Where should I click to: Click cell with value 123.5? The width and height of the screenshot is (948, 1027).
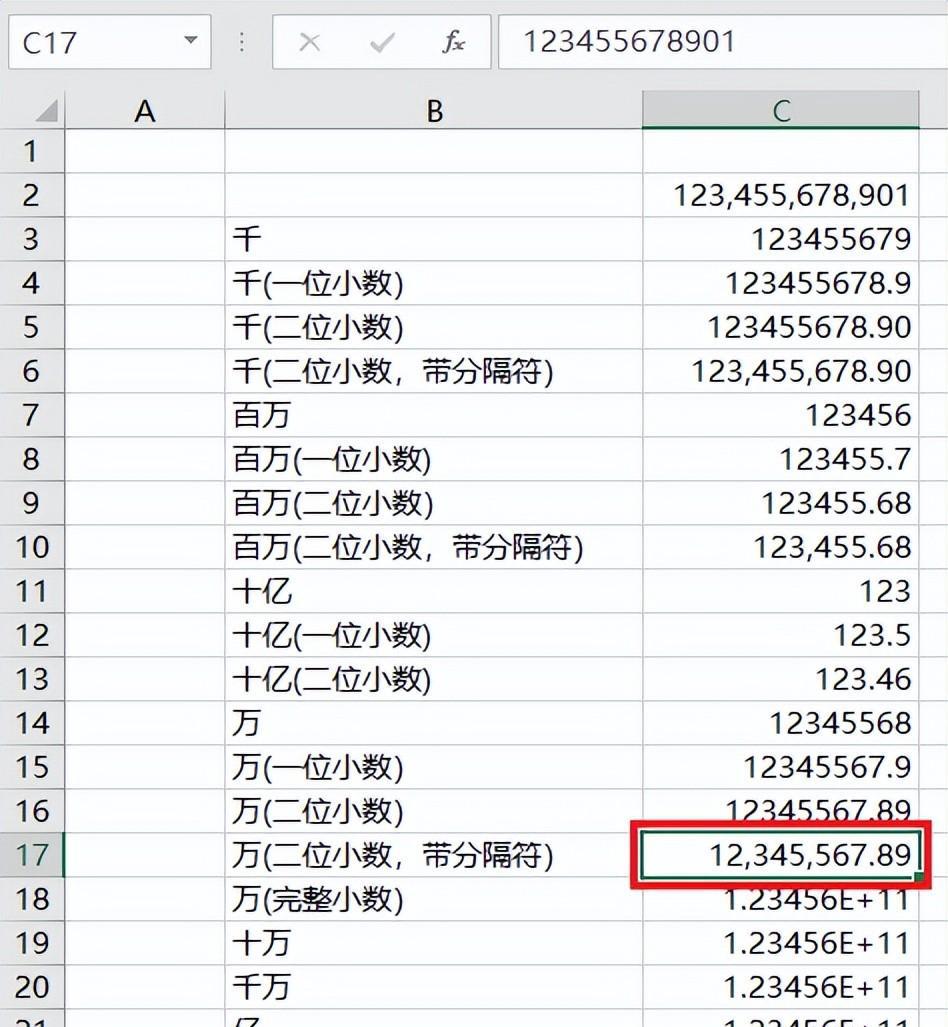pos(781,635)
